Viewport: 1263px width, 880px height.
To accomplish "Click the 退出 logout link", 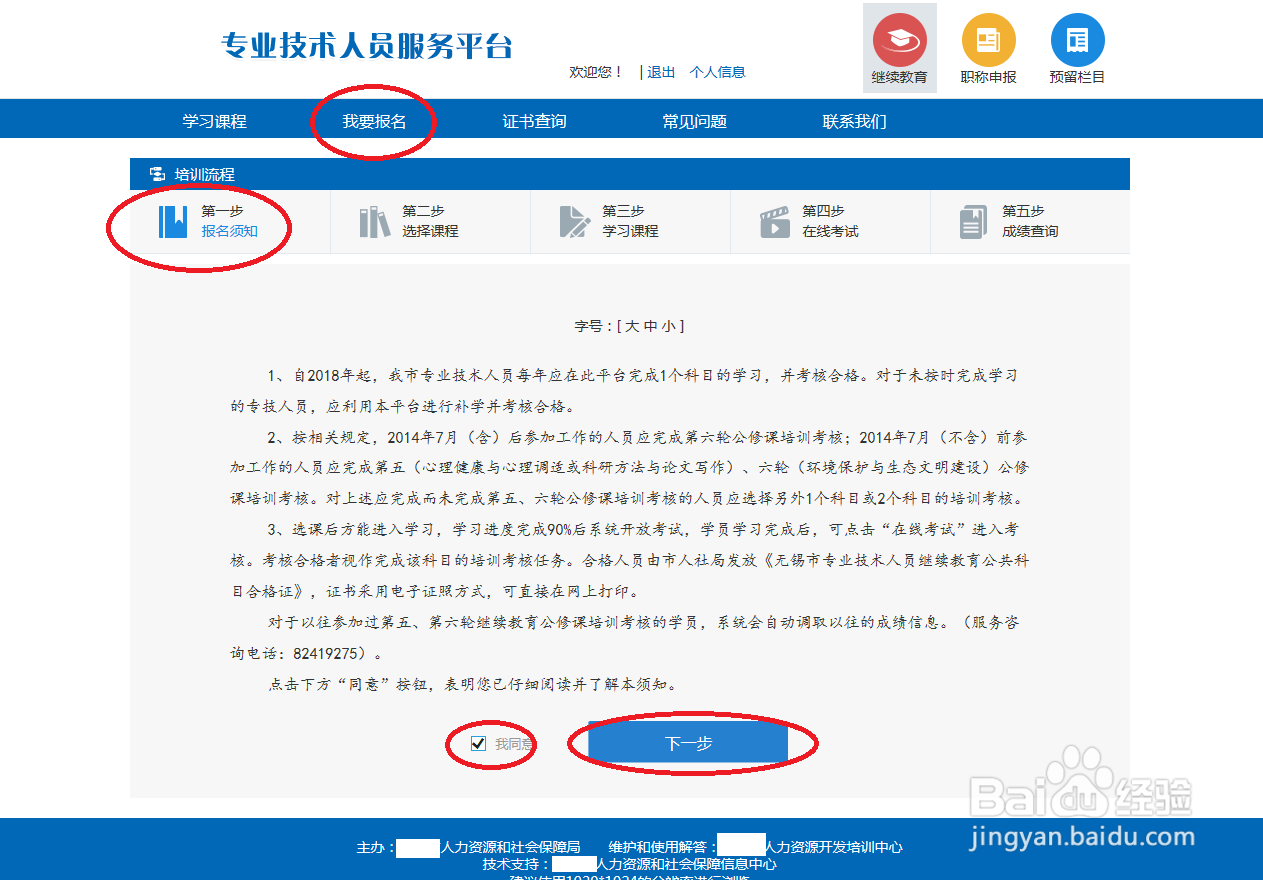I will click(661, 72).
